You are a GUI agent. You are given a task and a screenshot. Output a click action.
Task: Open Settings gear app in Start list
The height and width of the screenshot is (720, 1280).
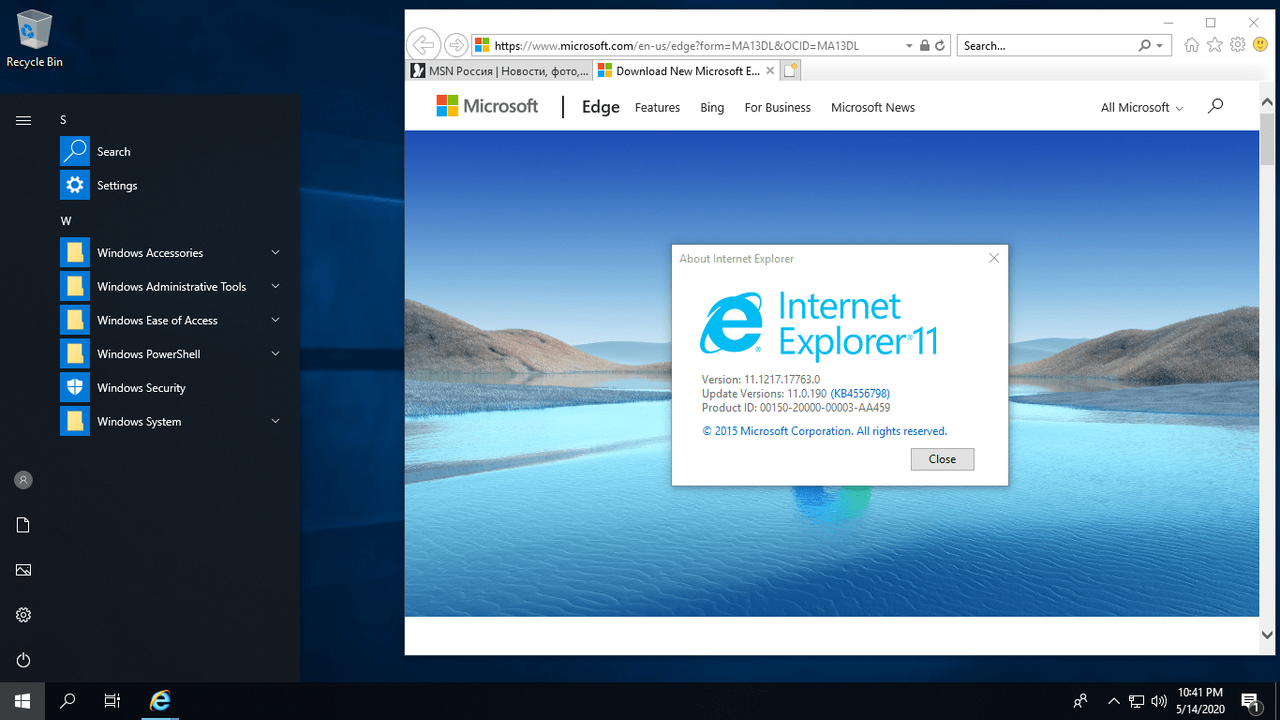(75, 186)
